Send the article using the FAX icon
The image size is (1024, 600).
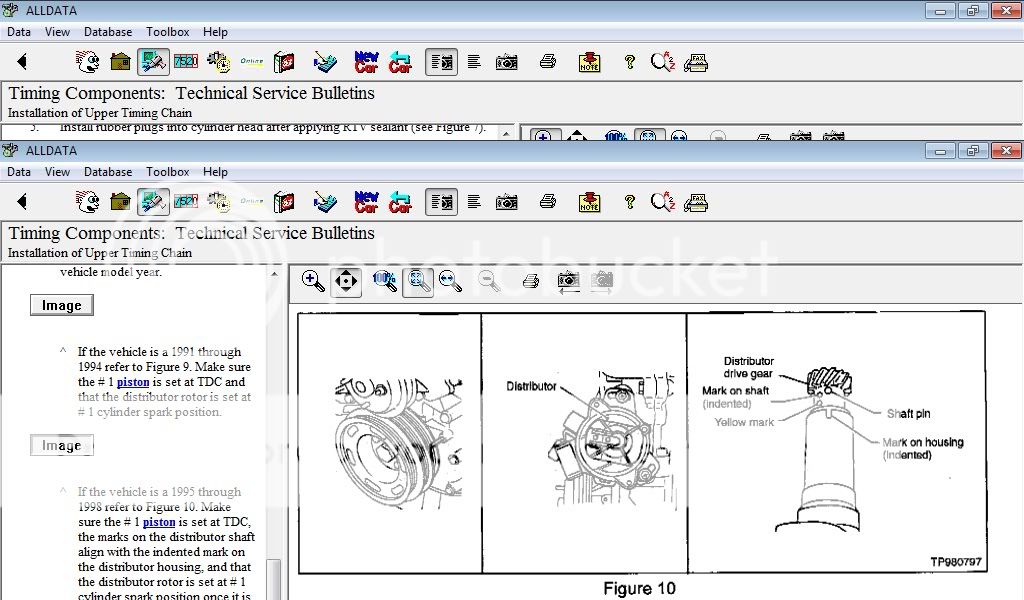696,201
